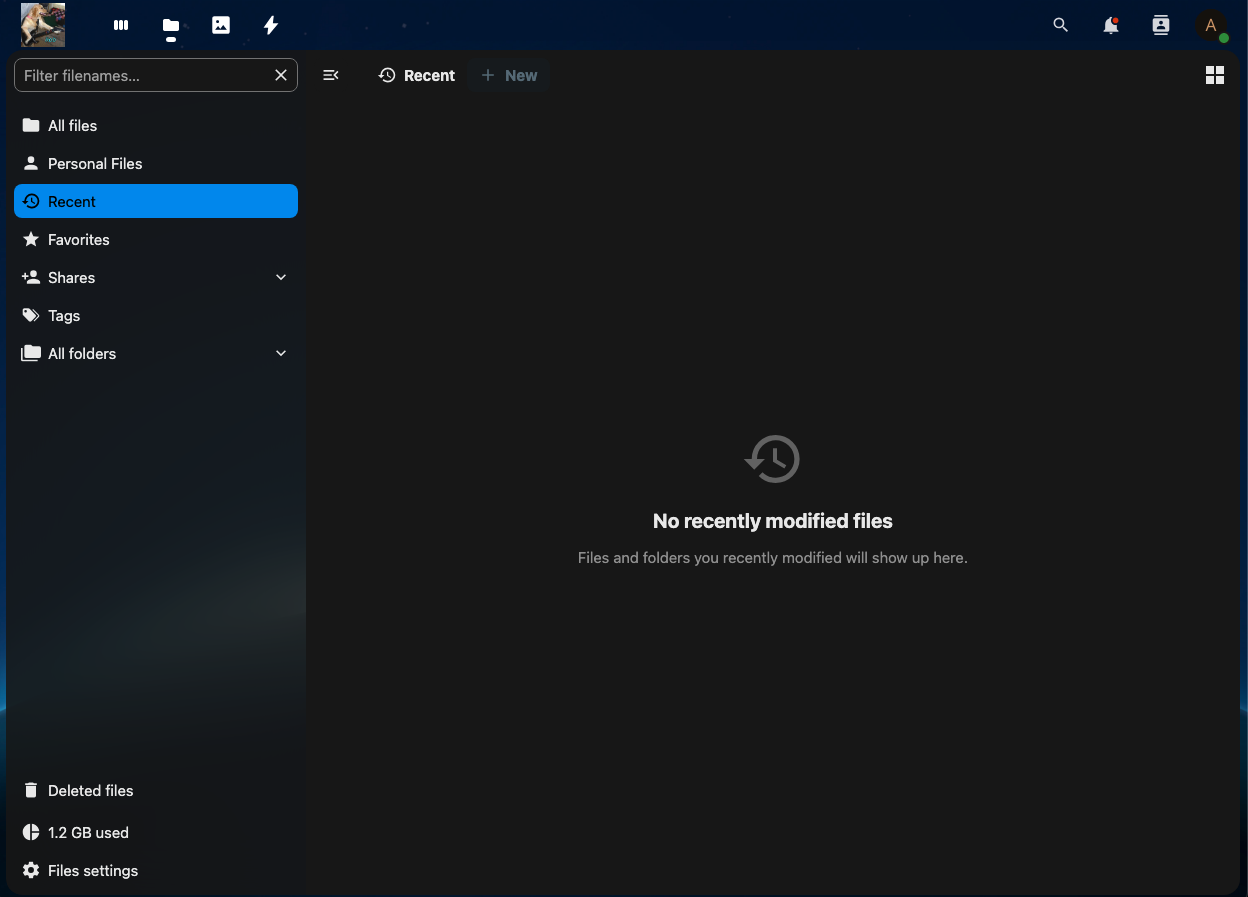Open the Tags view
The width and height of the screenshot is (1248, 897).
[x=64, y=315]
